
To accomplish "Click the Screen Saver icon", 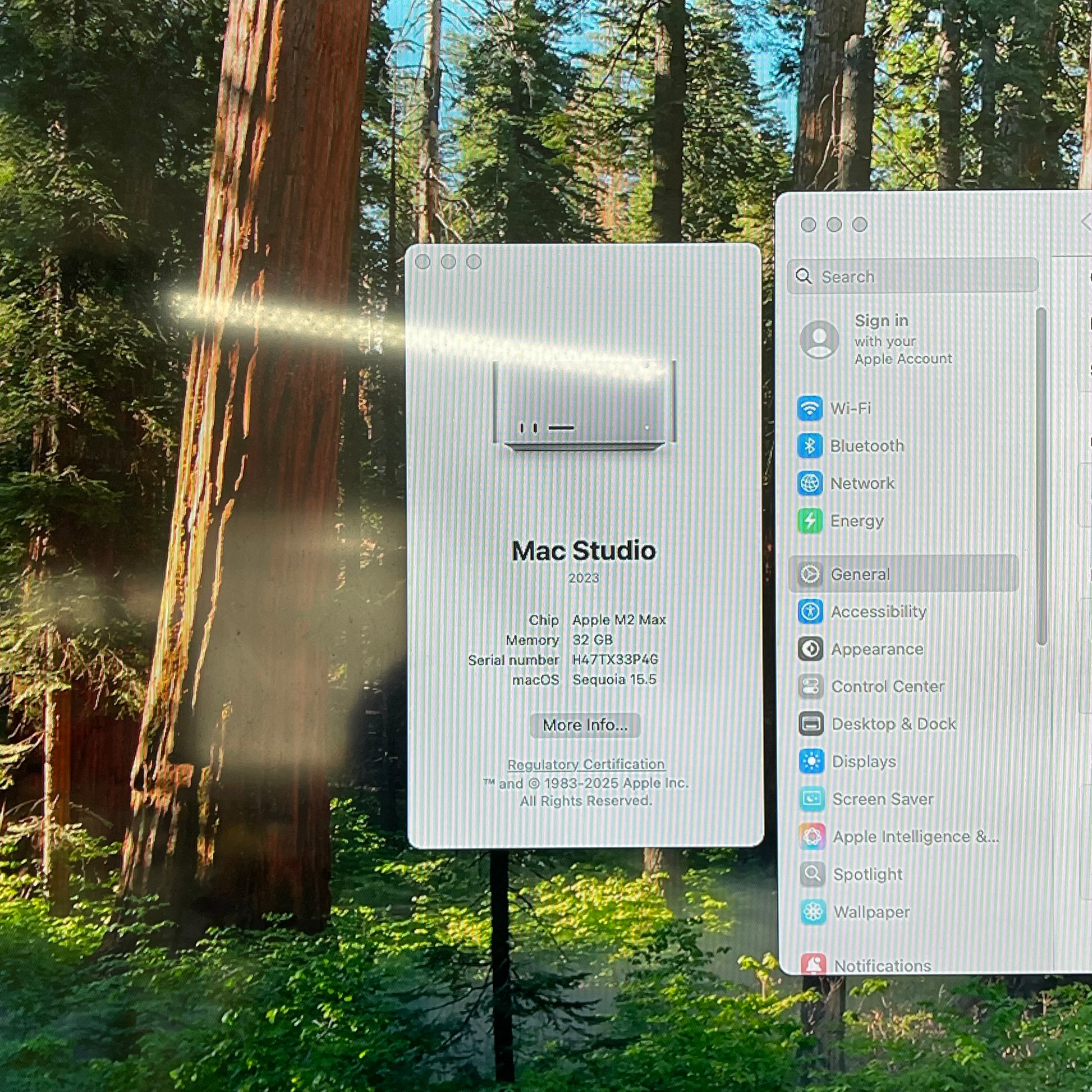I will pyautogui.click(x=812, y=799).
